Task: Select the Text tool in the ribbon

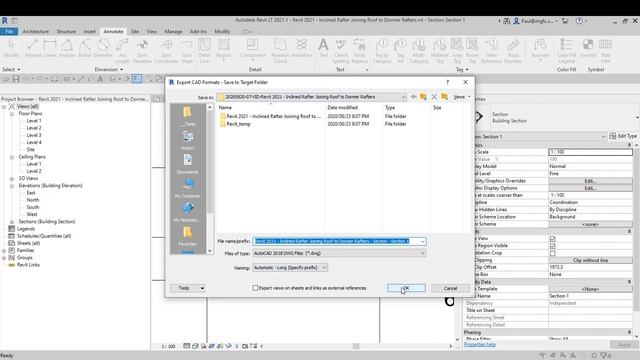Action: pos(323,48)
